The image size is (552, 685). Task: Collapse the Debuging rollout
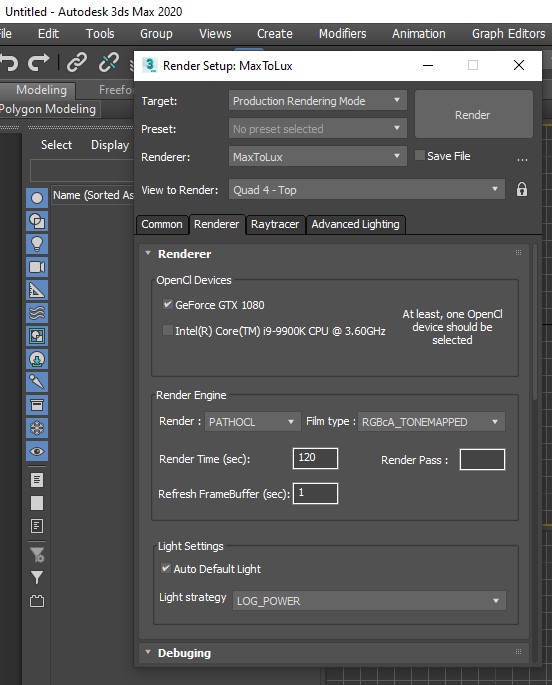(x=148, y=652)
